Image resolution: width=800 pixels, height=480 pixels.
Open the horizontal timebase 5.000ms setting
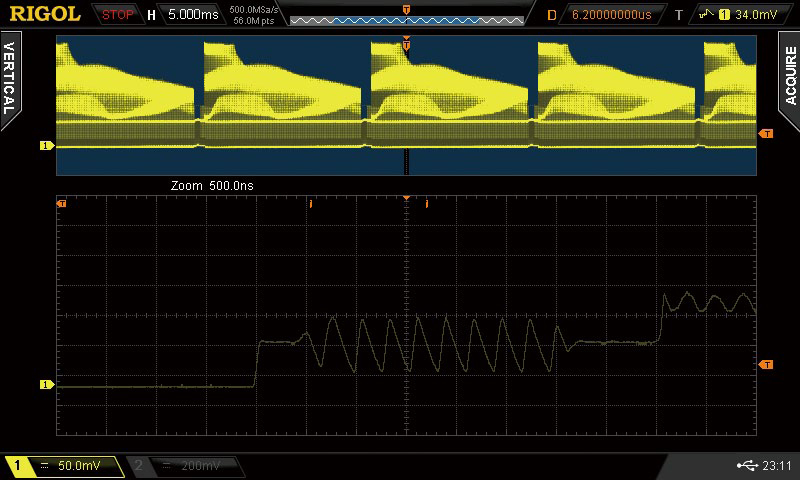pos(193,15)
